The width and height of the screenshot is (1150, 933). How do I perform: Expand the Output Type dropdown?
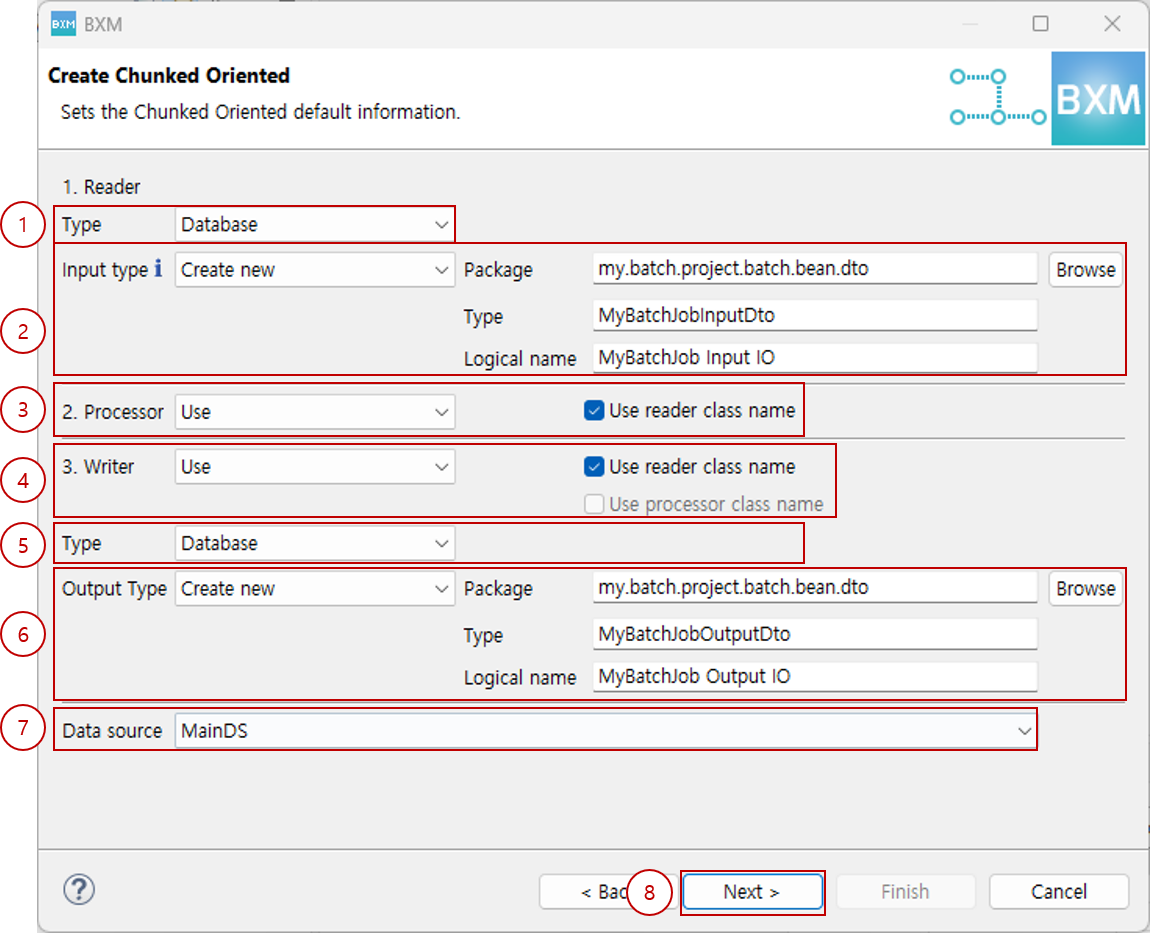click(315, 589)
